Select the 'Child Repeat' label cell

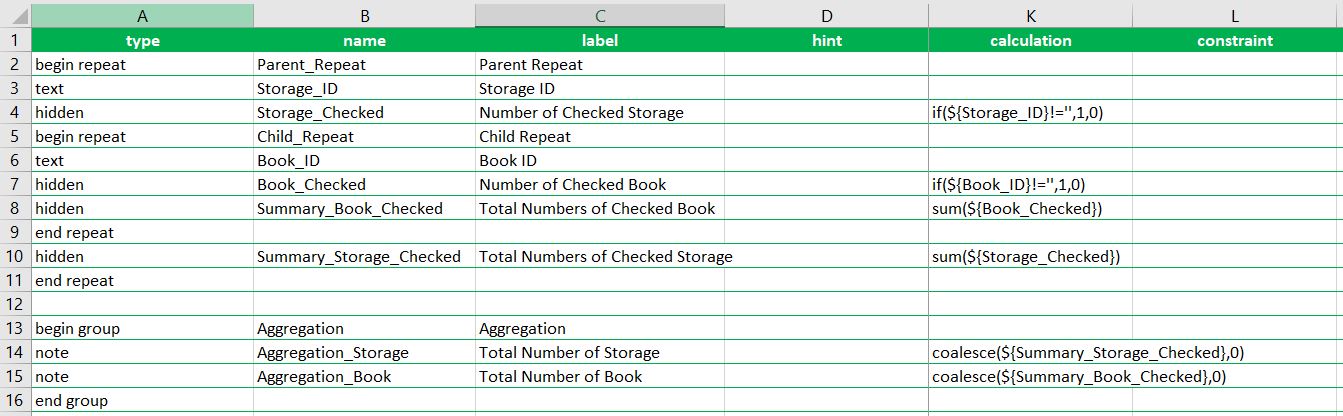pos(599,136)
